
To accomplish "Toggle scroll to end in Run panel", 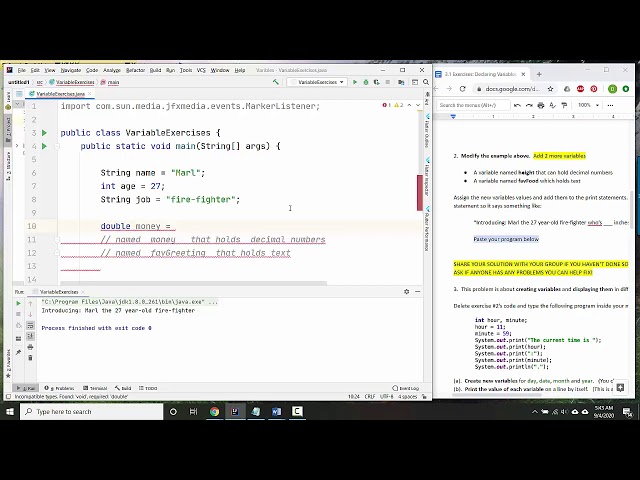I will coord(30,336).
